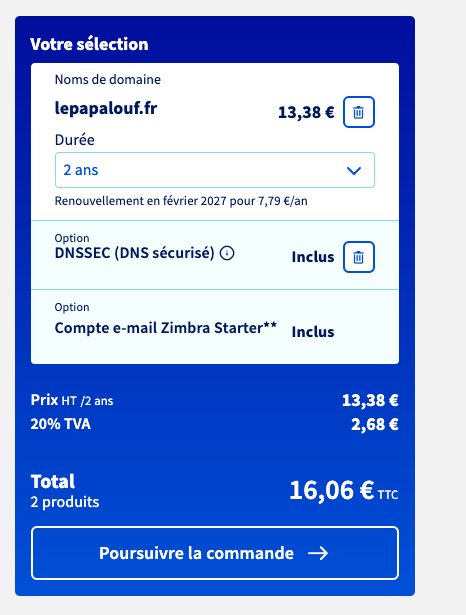Viewport: 466px width, 615px height.
Task: Click the 13,38 € domain price
Action: (x=306, y=113)
